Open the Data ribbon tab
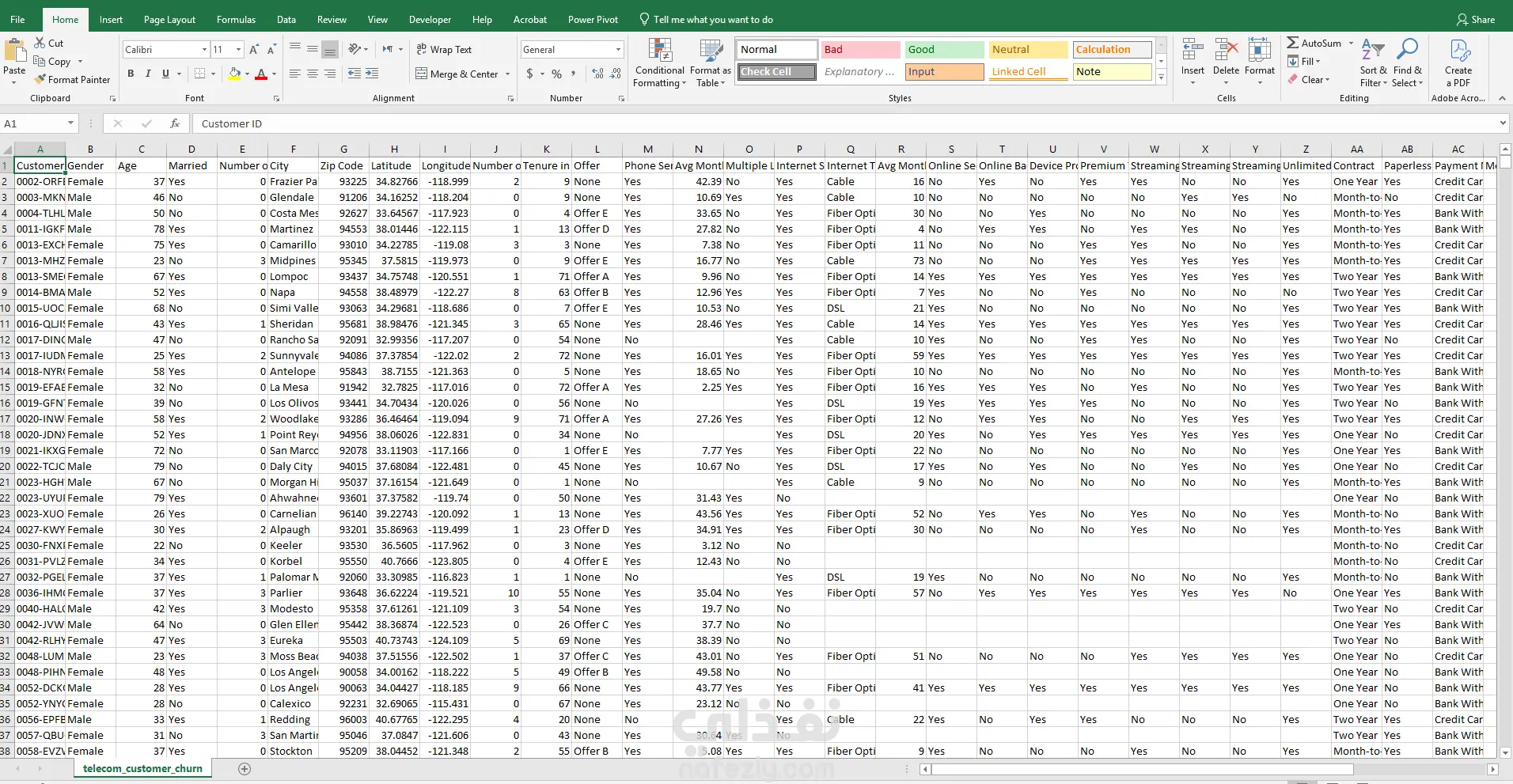The height and width of the screenshot is (784, 1513). 286,19
